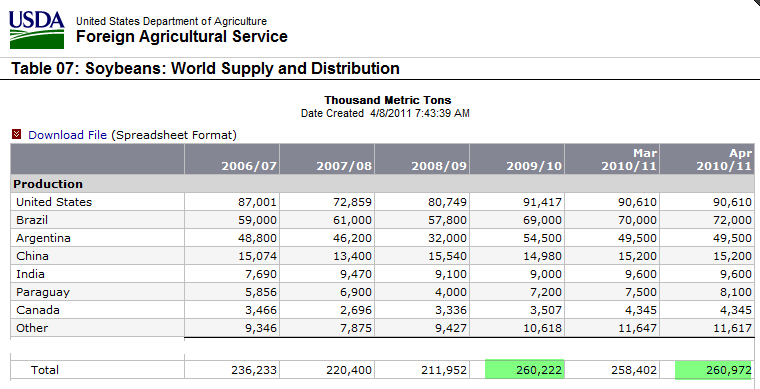Select the 2008/09 column header

pos(422,159)
